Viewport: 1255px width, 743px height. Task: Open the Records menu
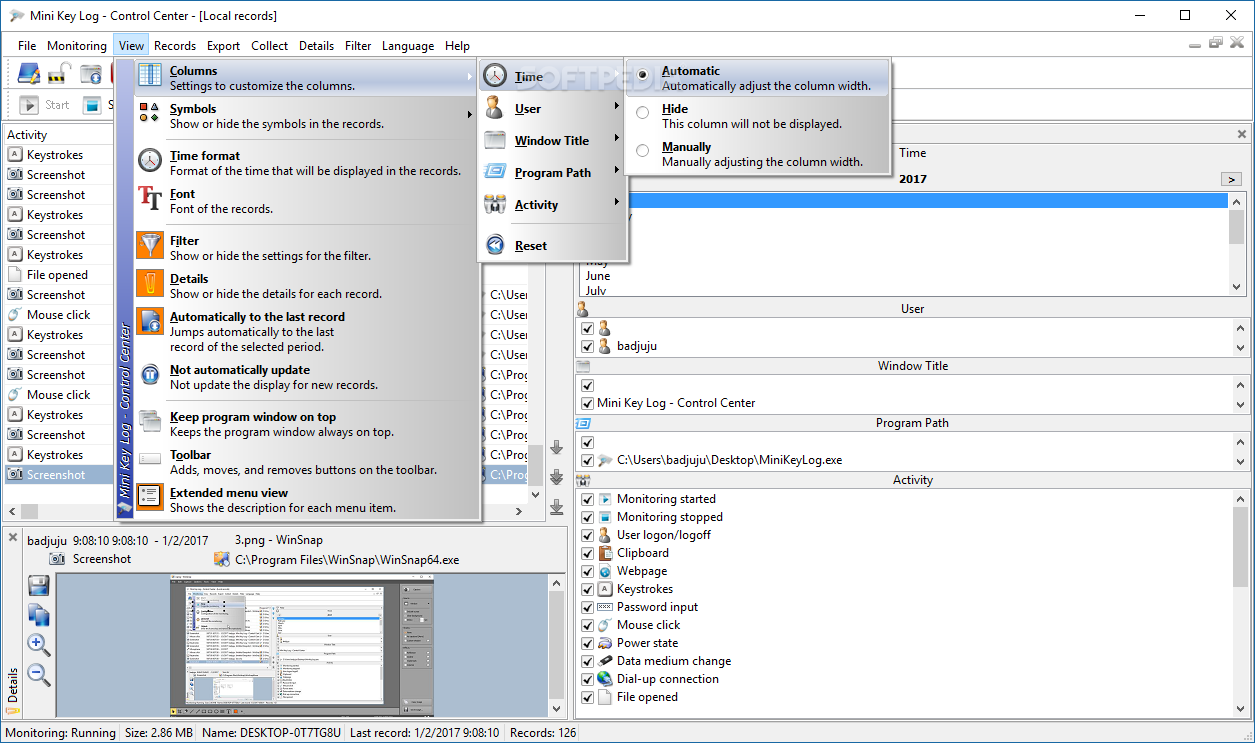coord(175,45)
